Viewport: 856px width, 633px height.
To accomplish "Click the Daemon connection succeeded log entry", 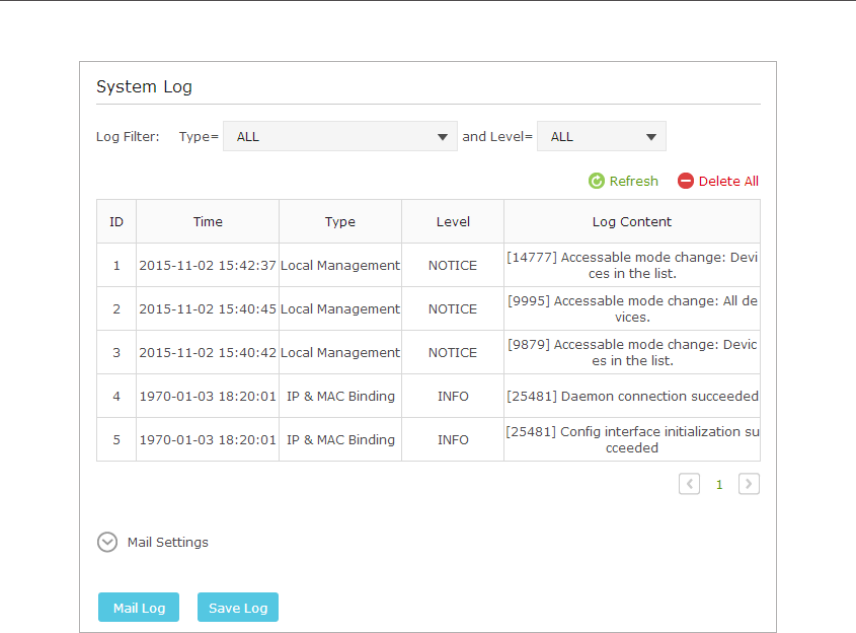I will (x=631, y=396).
